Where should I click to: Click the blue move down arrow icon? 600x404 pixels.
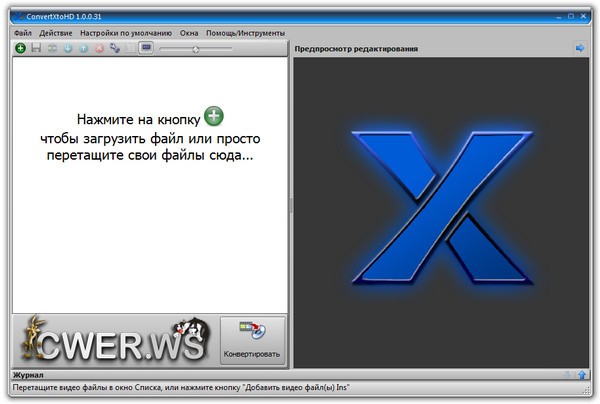point(68,48)
